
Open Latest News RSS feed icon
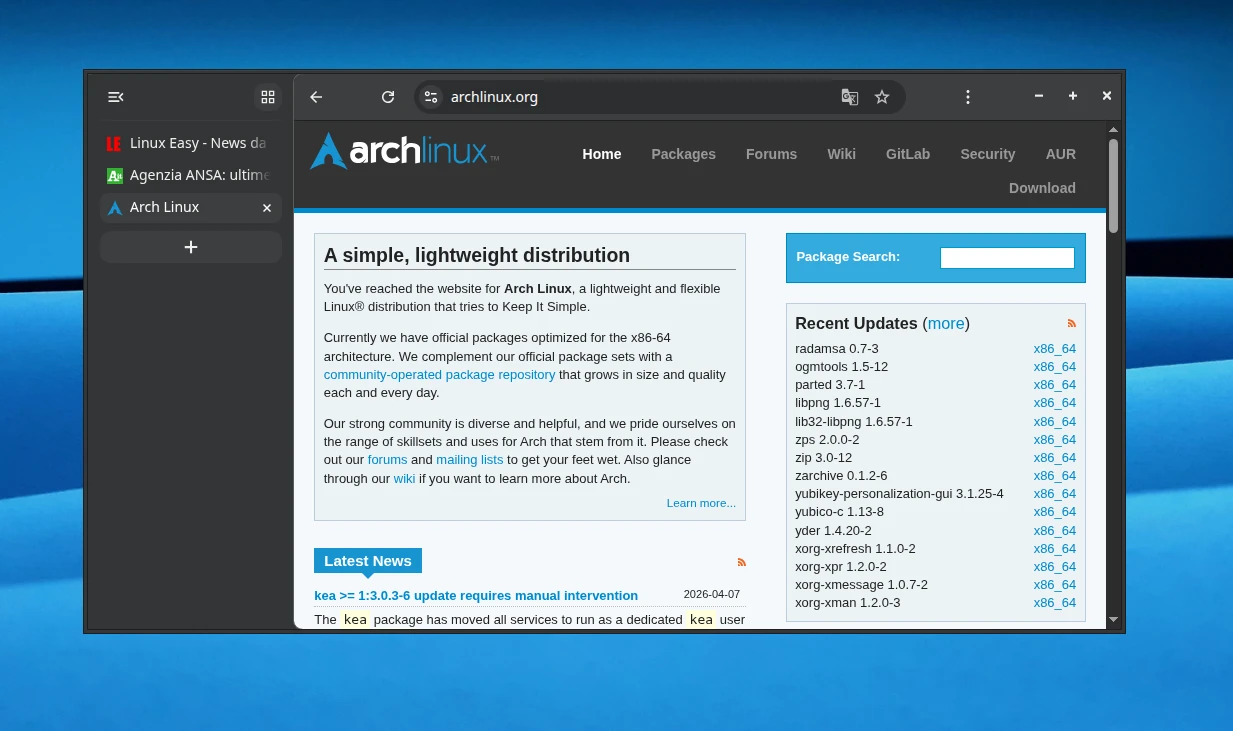coord(741,562)
